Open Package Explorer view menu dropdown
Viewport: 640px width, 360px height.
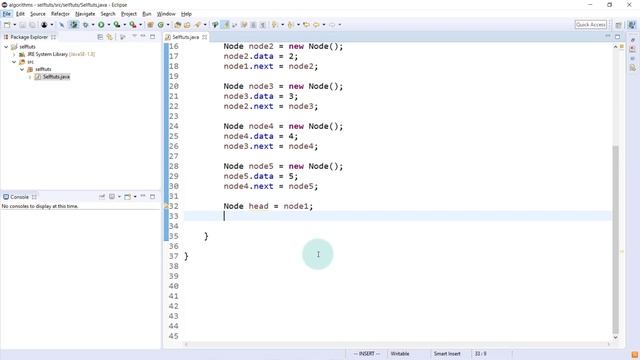coord(134,37)
